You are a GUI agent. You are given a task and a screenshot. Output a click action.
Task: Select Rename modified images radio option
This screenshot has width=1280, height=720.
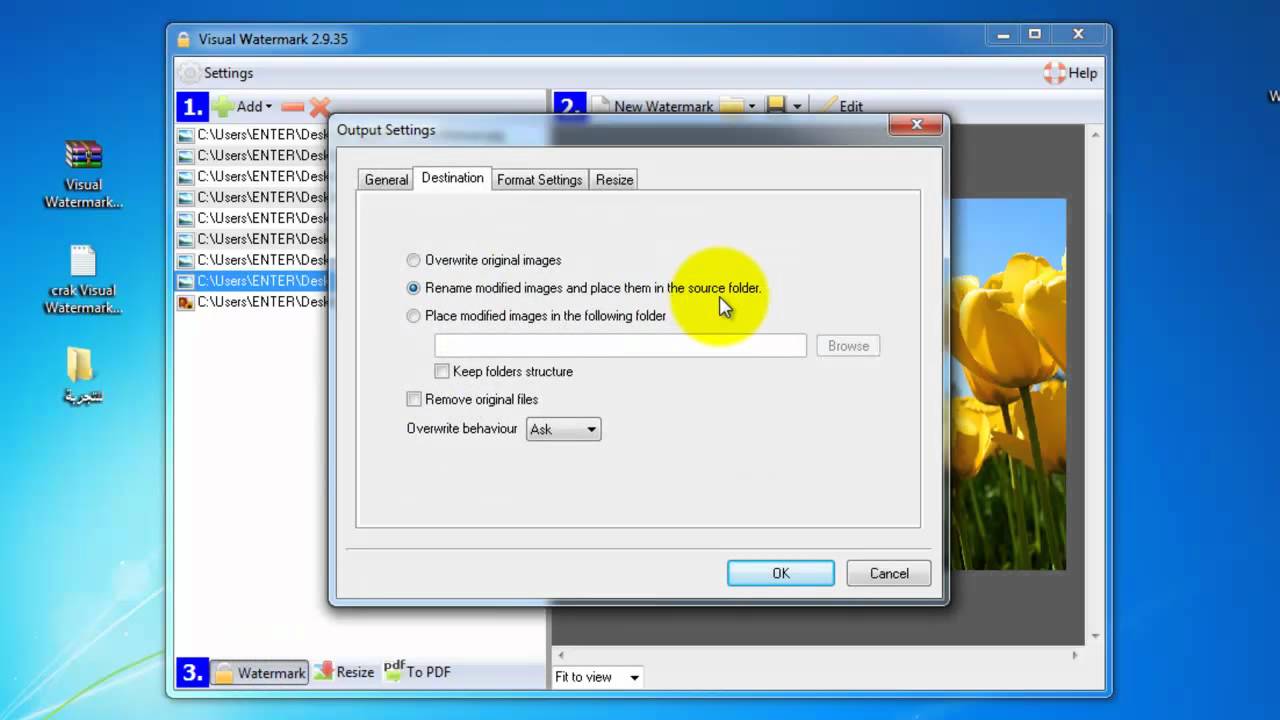pos(584,288)
